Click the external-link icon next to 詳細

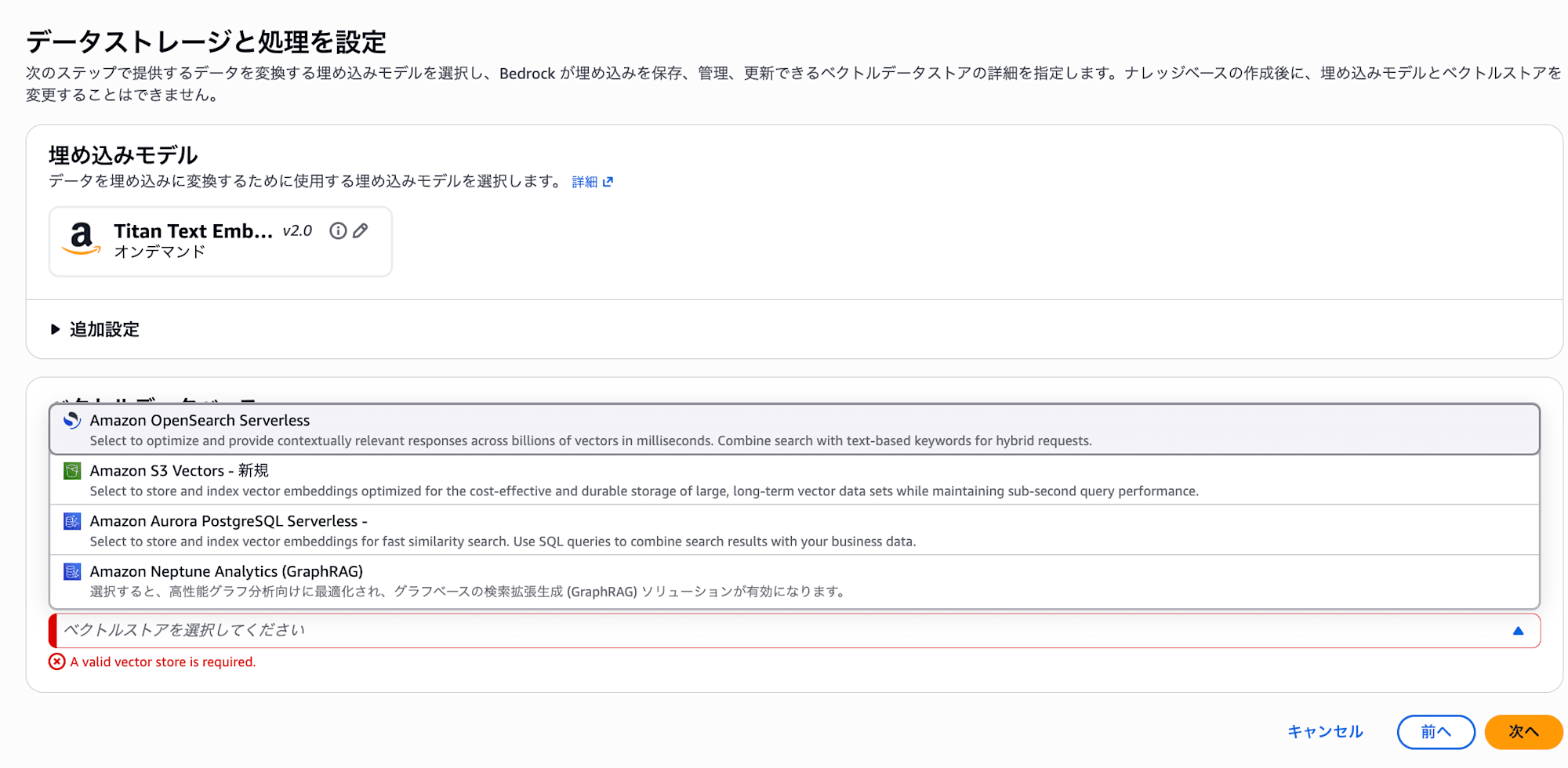[x=608, y=182]
